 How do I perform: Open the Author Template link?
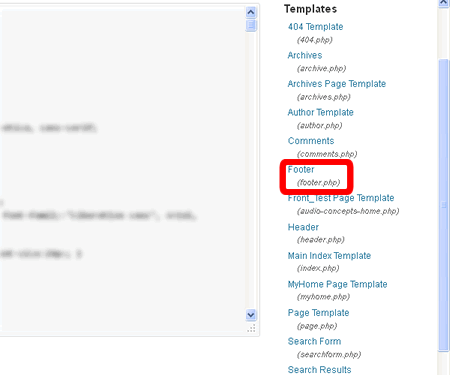coord(320,112)
